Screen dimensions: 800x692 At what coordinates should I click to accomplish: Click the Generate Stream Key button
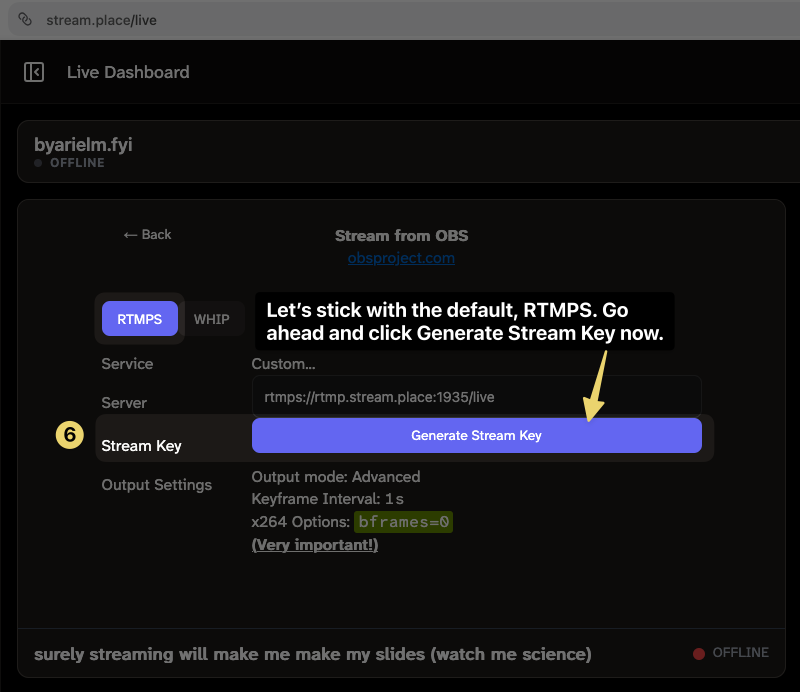point(477,435)
